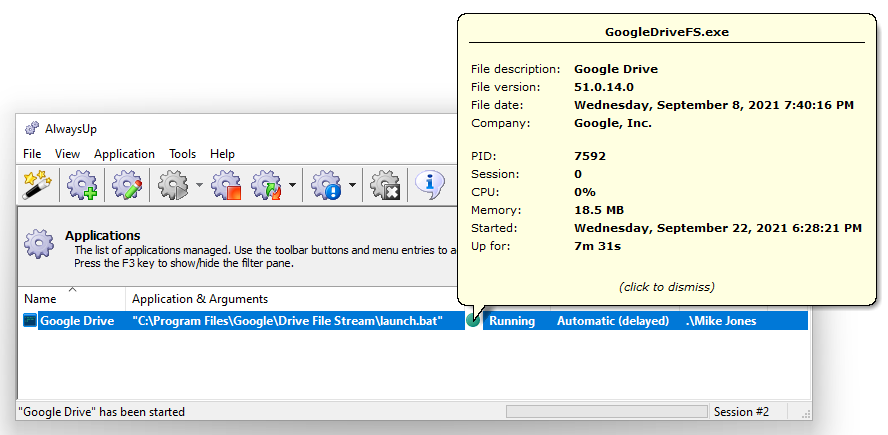
Task: Click the AlwaysUp title bar gear icon
Action: (31, 129)
